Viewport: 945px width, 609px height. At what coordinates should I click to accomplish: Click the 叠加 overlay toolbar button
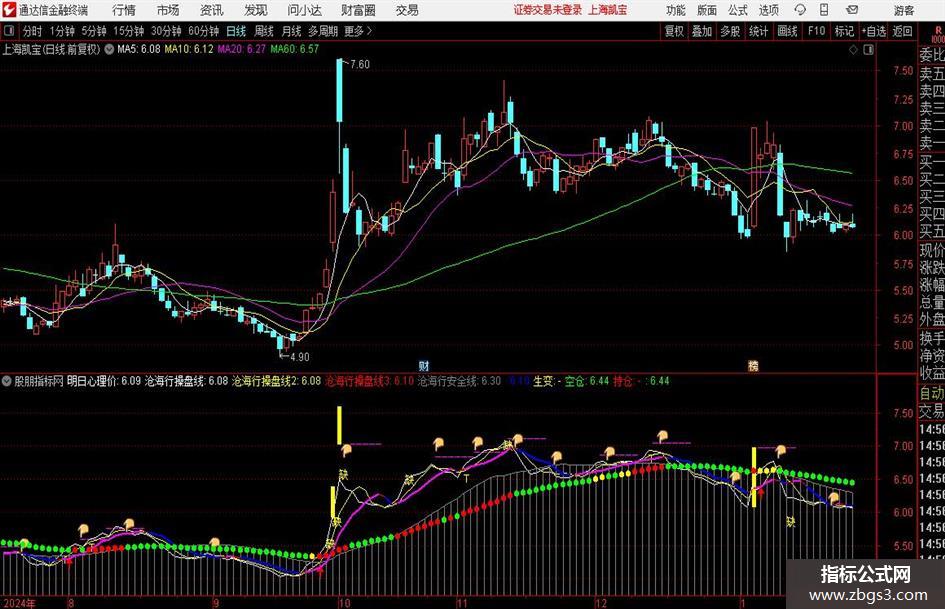tap(702, 31)
